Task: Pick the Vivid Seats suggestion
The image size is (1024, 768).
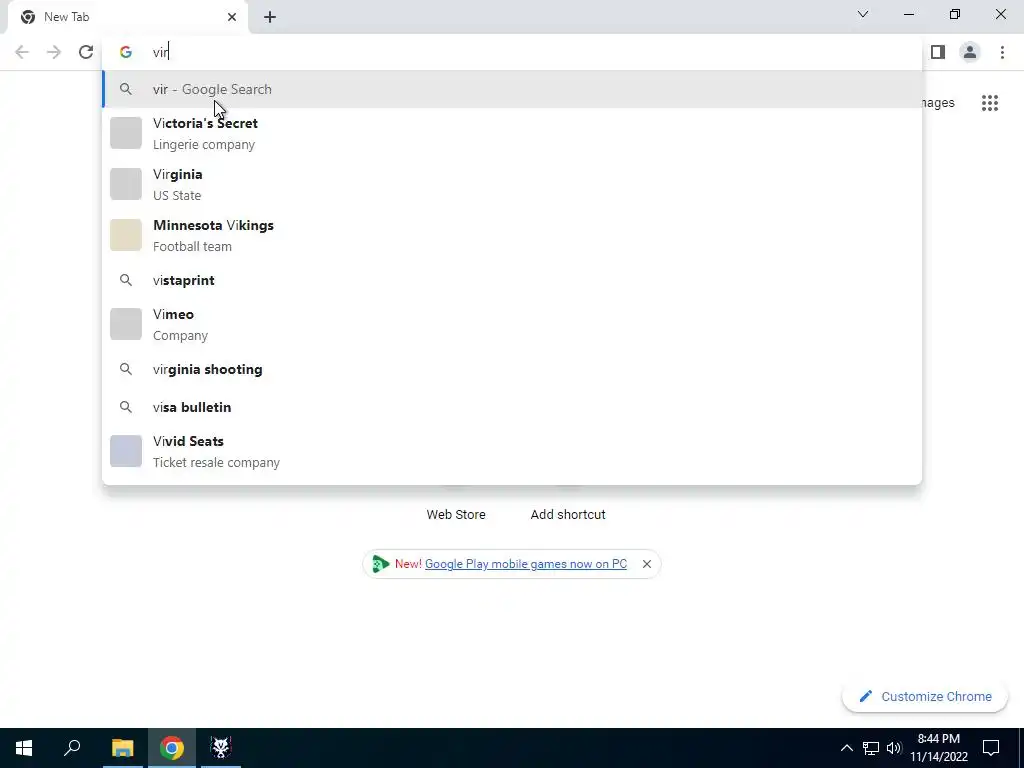Action: click(x=512, y=451)
